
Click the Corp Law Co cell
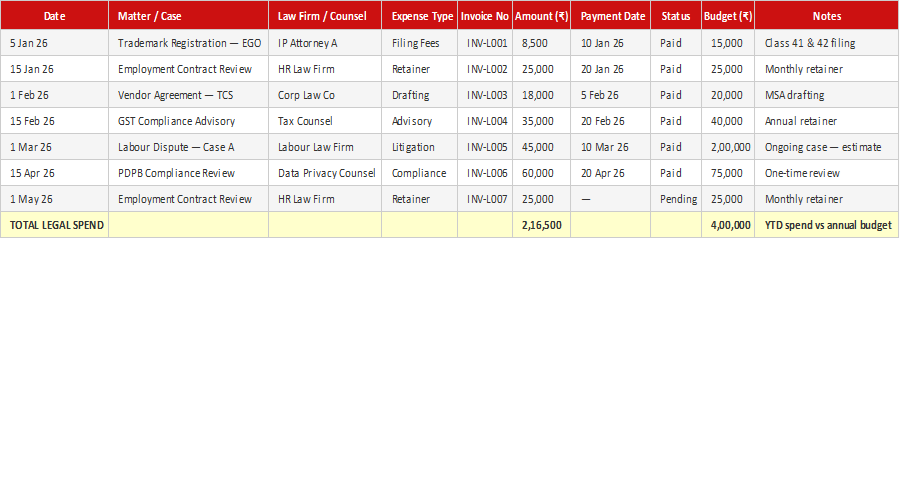click(x=325, y=95)
